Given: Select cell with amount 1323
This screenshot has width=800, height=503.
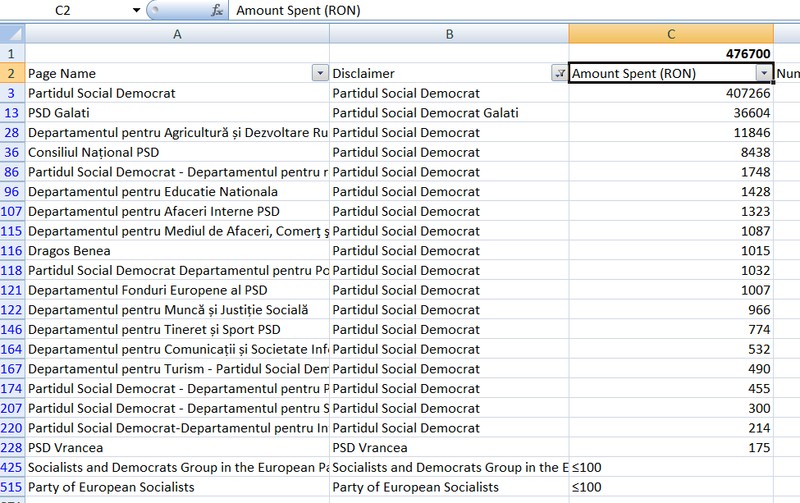Looking at the screenshot, I should point(671,212).
